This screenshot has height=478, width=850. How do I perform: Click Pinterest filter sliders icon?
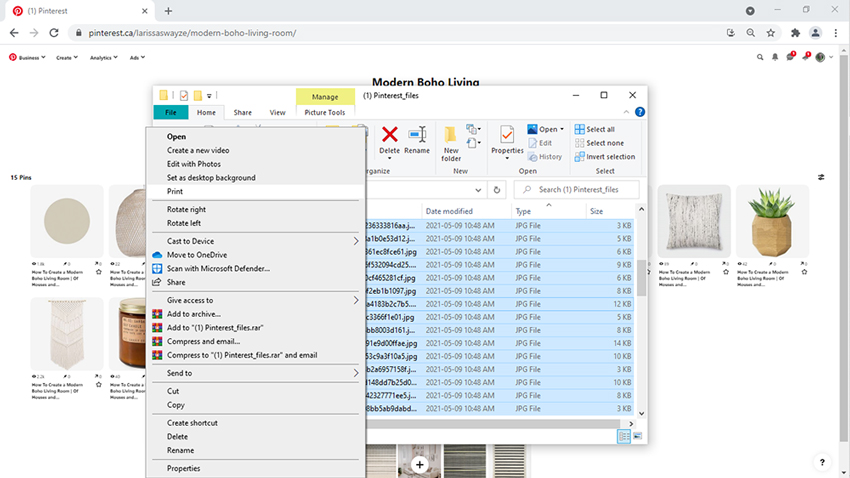(821, 177)
